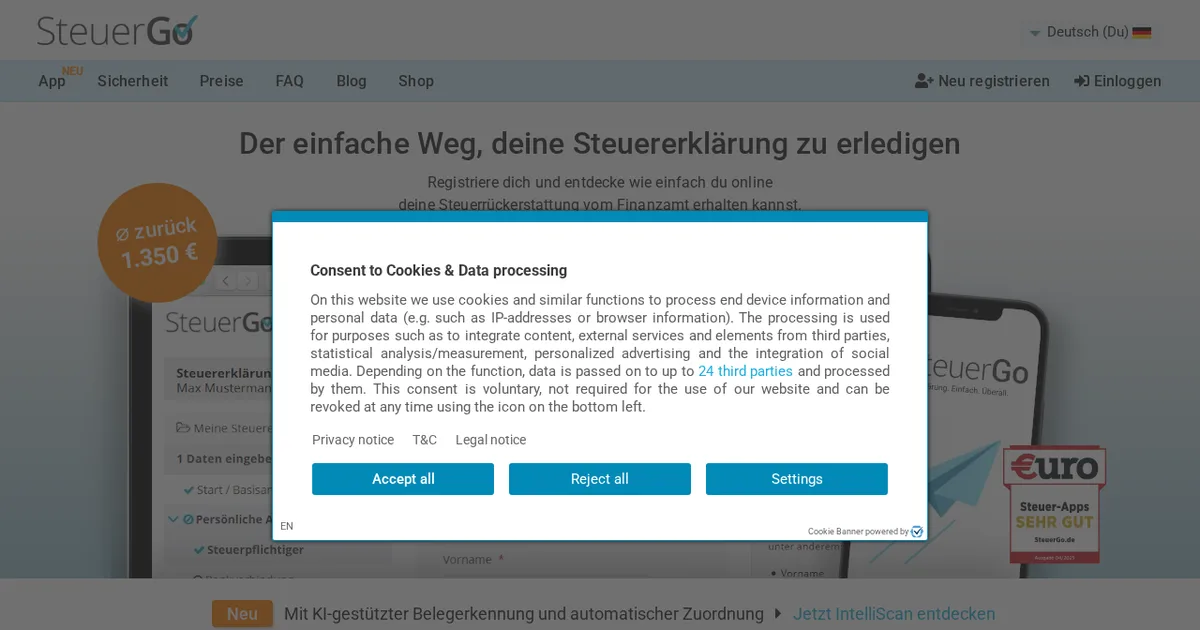Click the login arrow icon beside Einloggen

tap(1082, 81)
